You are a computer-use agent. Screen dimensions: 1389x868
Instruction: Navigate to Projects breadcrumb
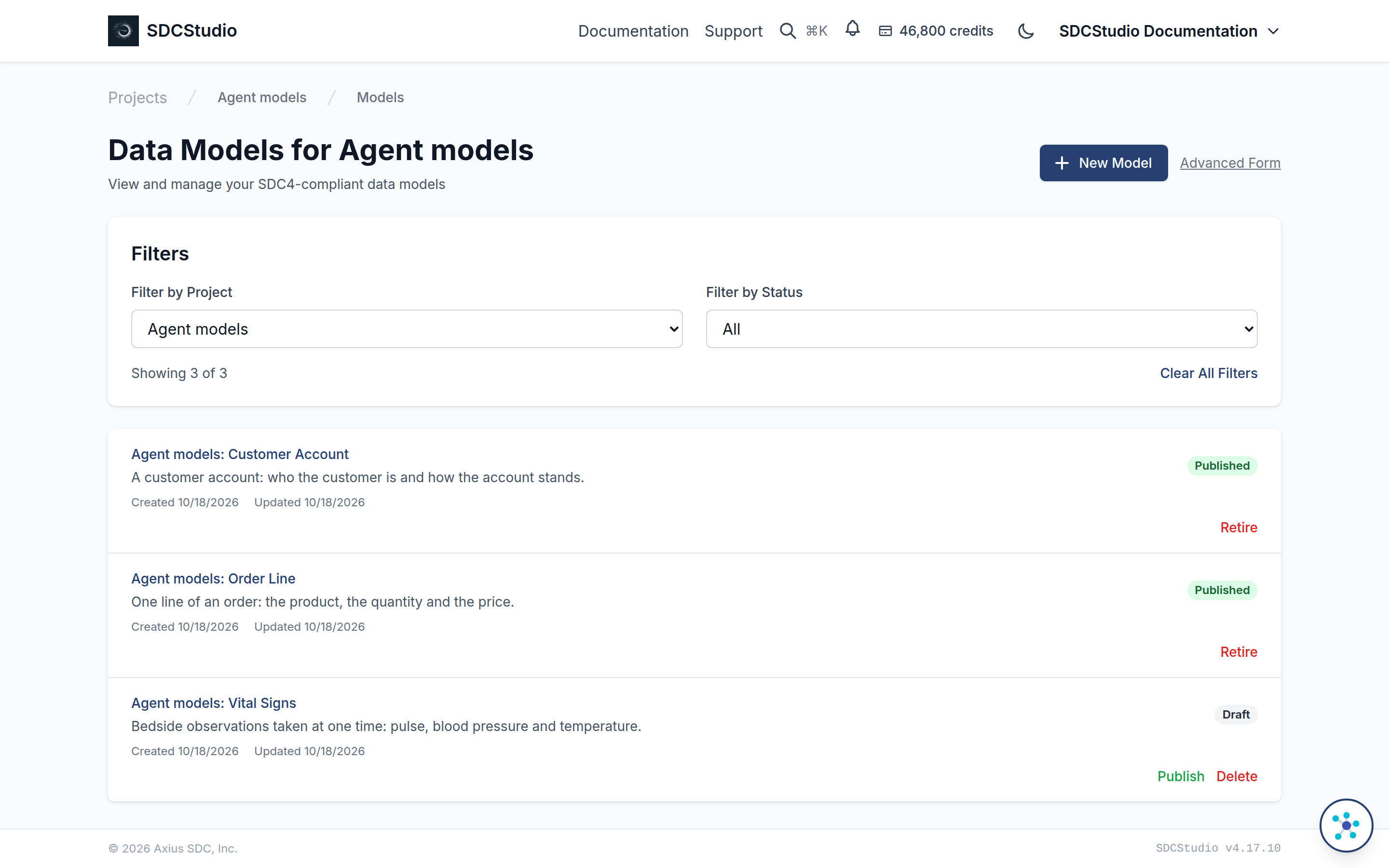(138, 97)
